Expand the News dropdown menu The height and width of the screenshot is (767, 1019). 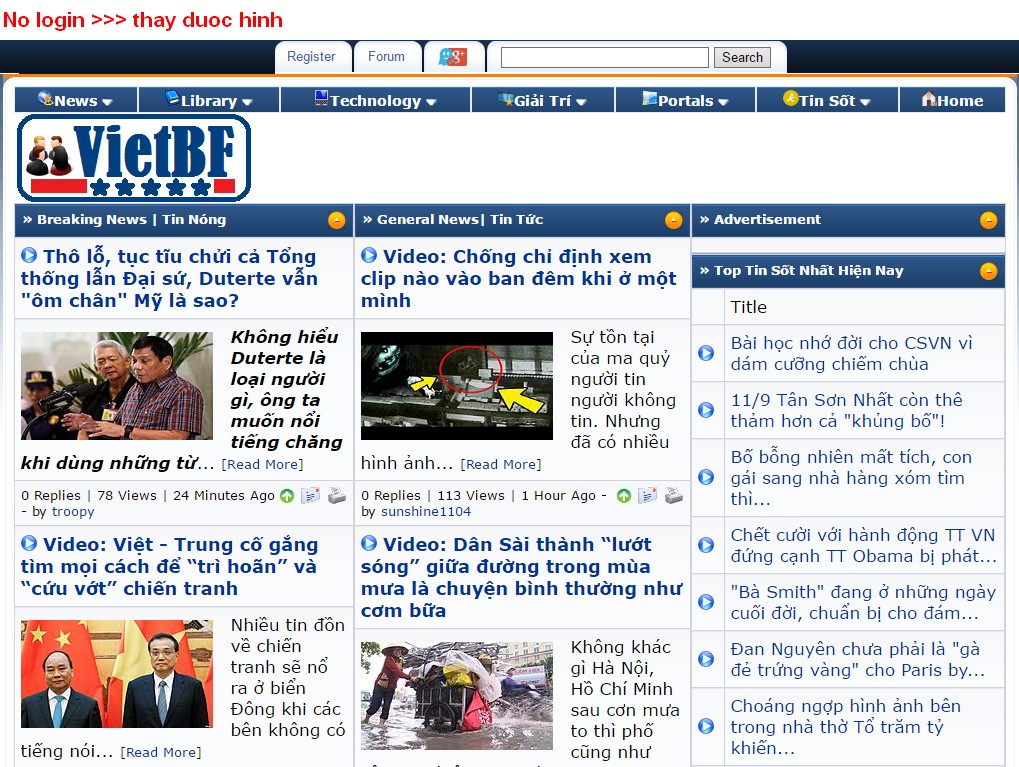[76, 100]
